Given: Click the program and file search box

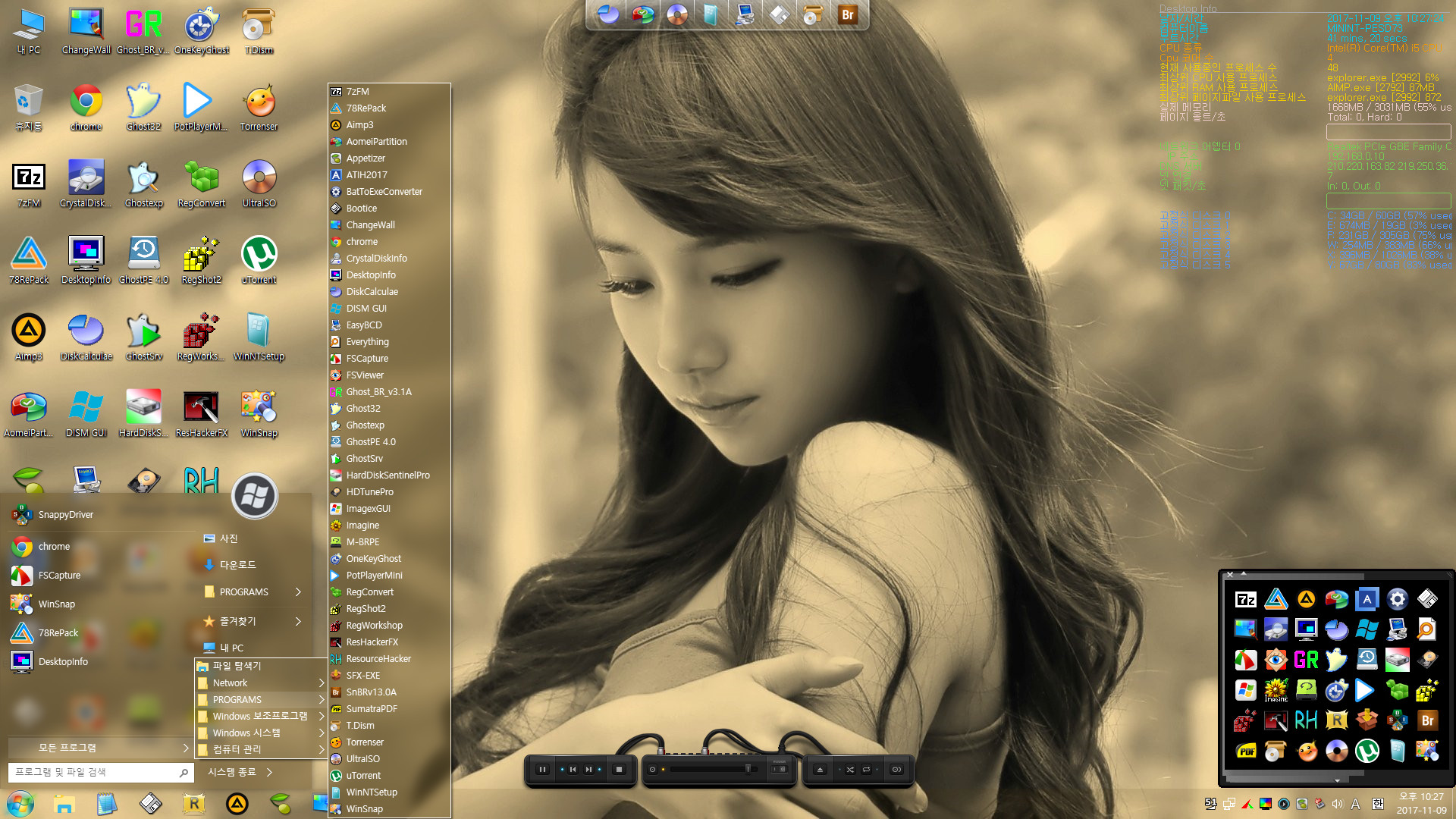Looking at the screenshot, I should (100, 772).
